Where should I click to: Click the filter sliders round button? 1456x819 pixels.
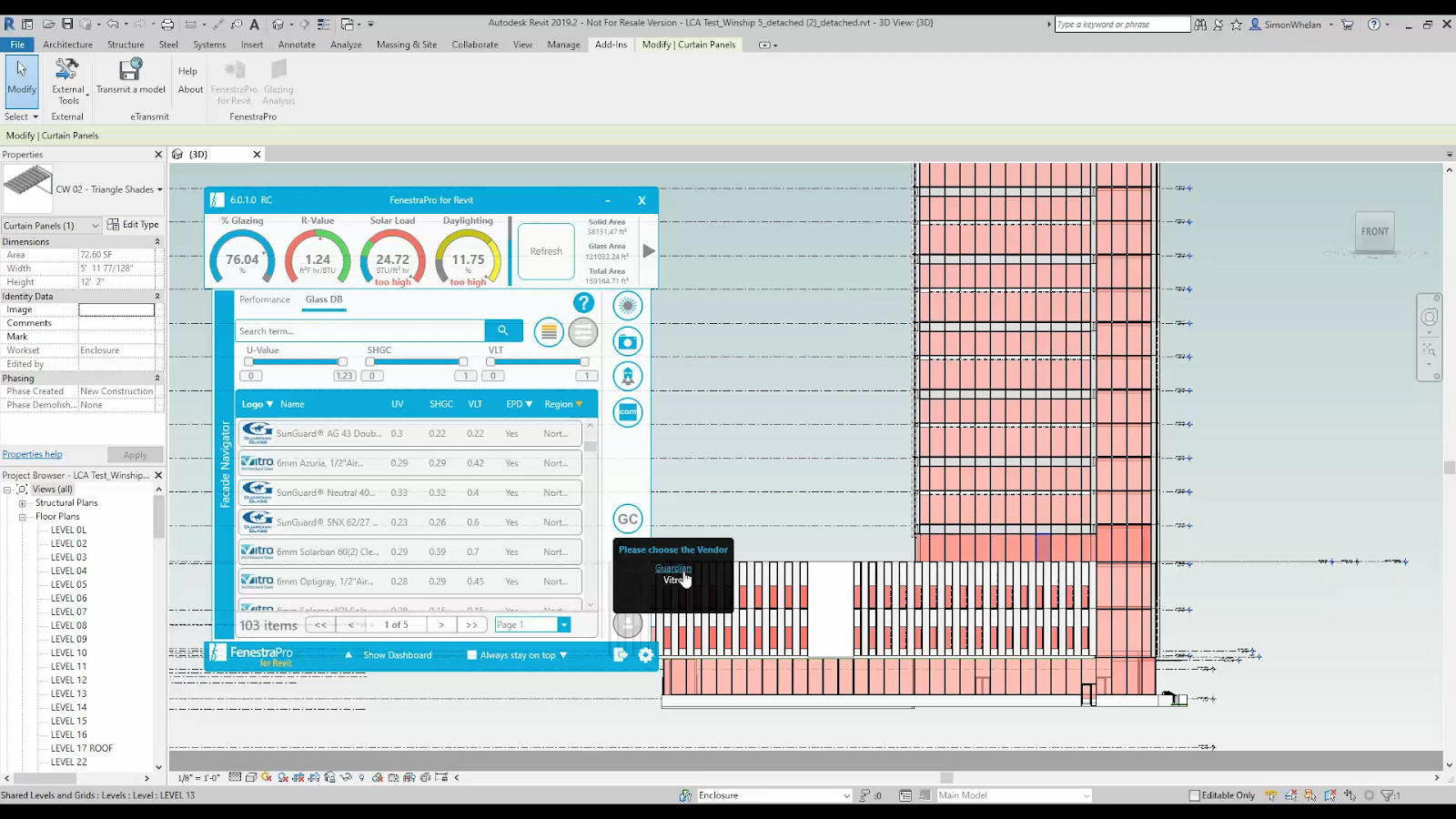click(x=582, y=332)
